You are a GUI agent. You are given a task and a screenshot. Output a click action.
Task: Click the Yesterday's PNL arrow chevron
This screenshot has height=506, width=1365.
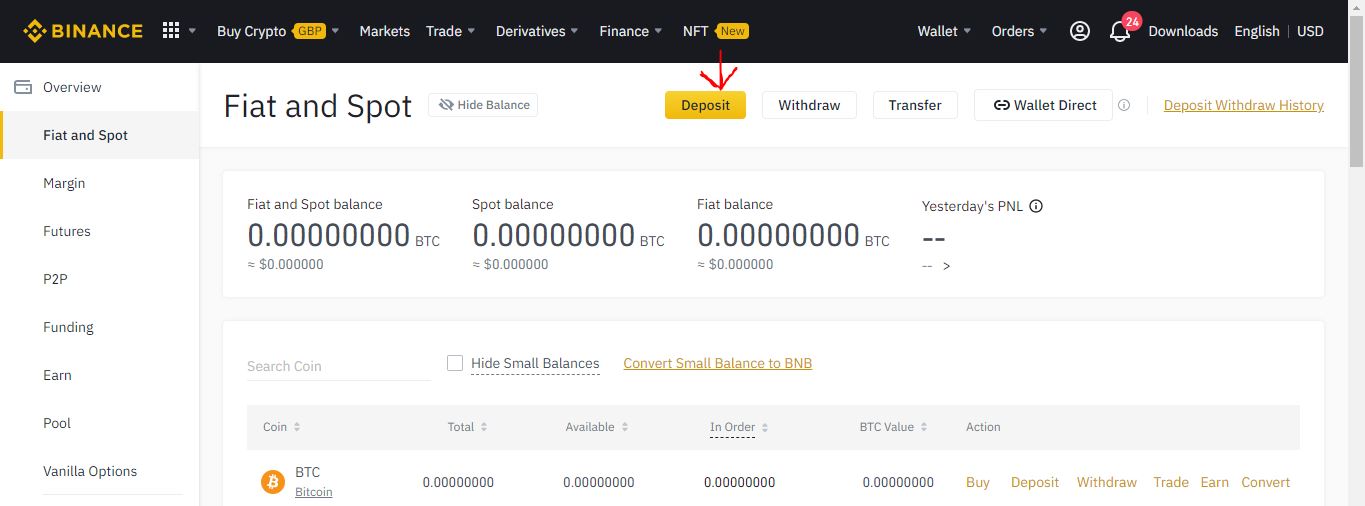pos(946,266)
